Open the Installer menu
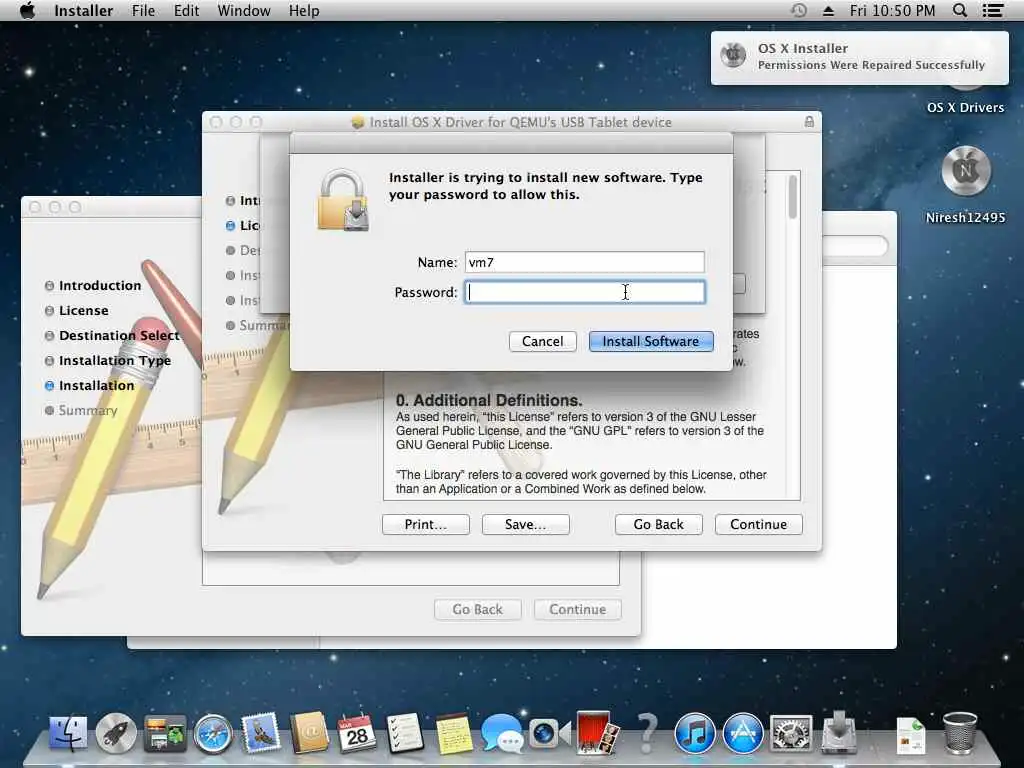Image resolution: width=1024 pixels, height=768 pixels. point(84,10)
